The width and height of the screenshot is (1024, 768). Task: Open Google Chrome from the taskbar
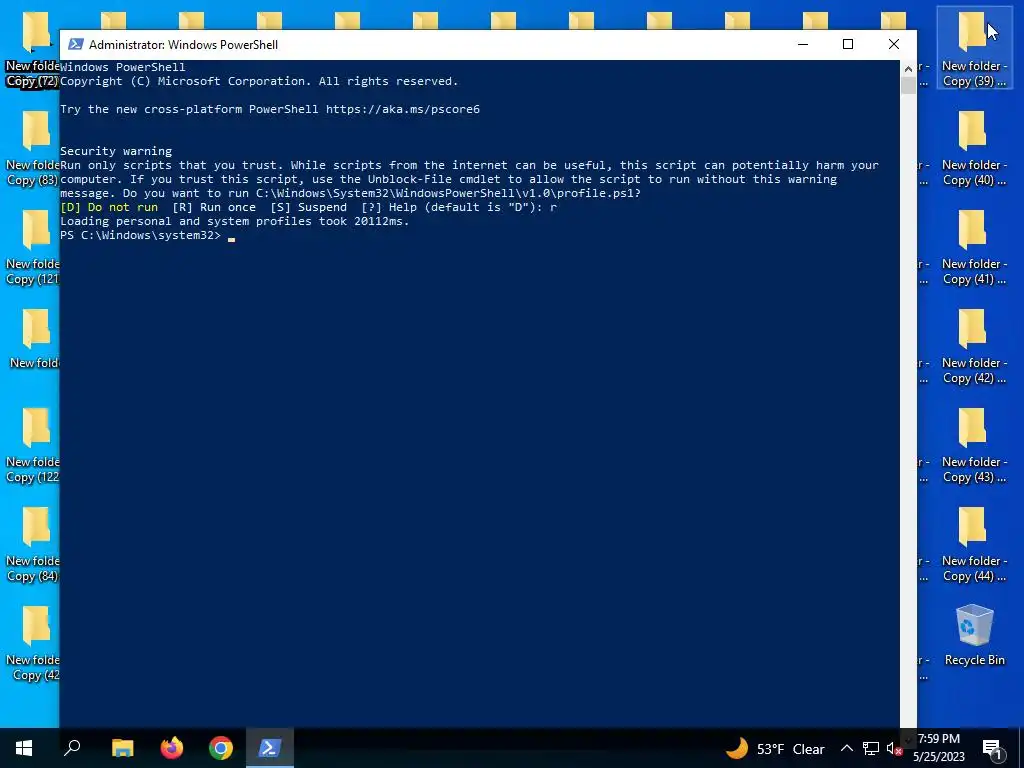[x=221, y=748]
